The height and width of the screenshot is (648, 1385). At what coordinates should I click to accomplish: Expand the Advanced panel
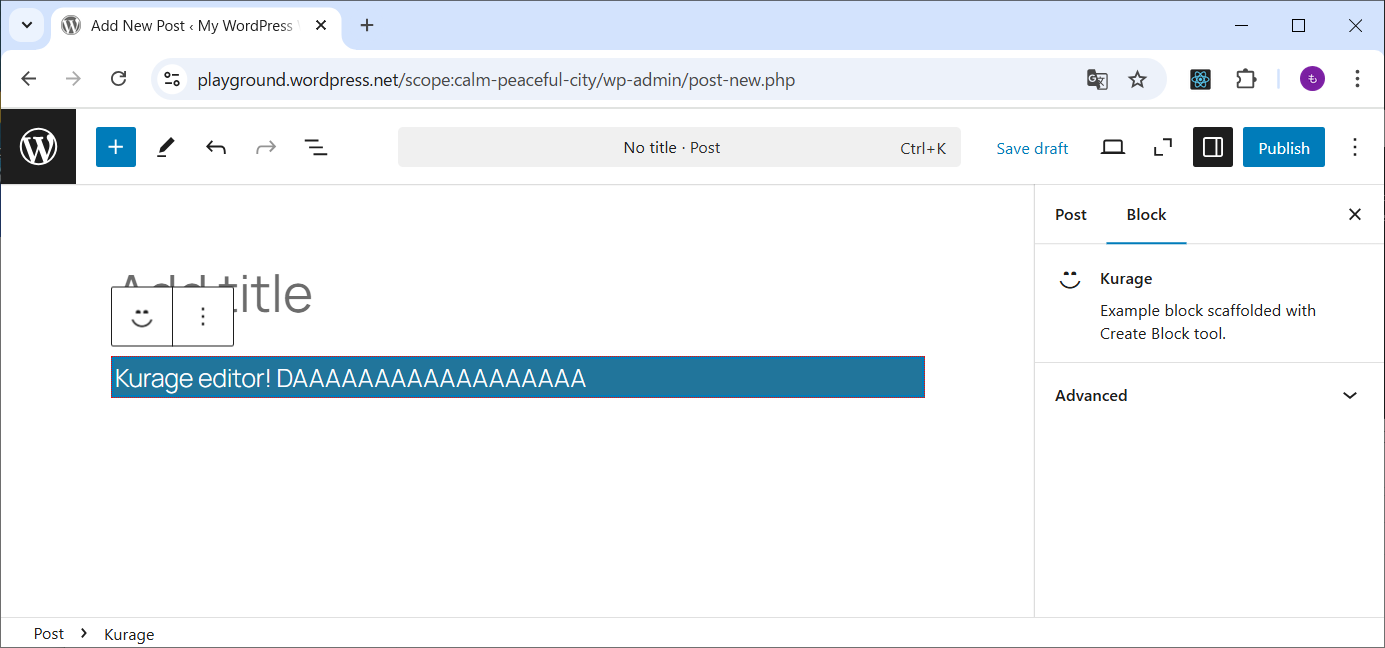[1209, 395]
